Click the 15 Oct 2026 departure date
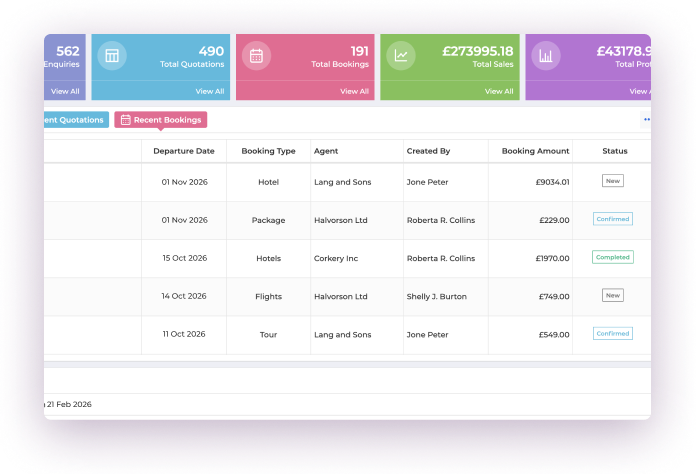The image size is (696, 474). (184, 258)
